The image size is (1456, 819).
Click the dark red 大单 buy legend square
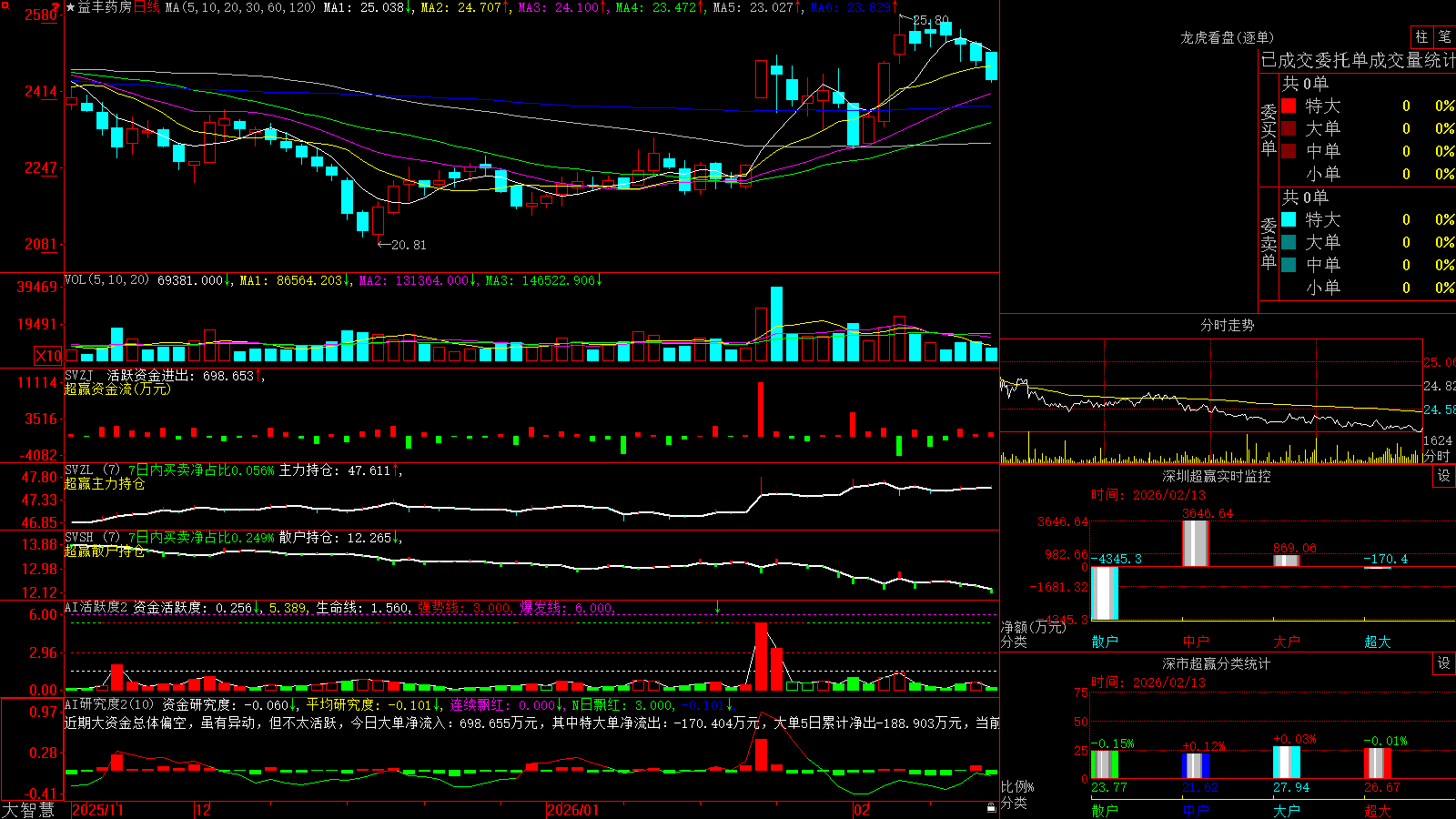pyautogui.click(x=1289, y=128)
